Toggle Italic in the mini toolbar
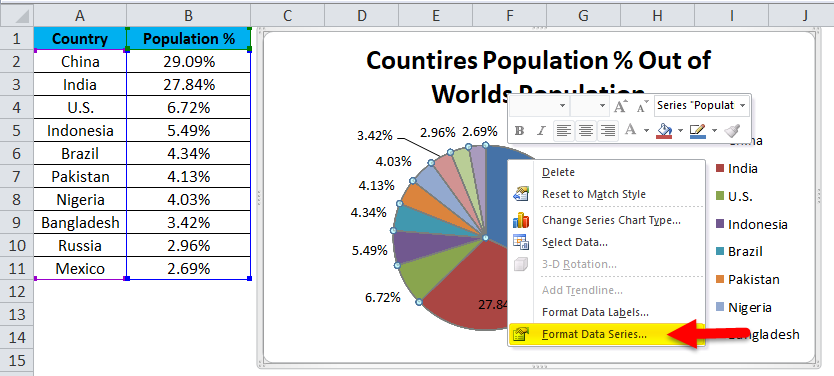 click(x=541, y=130)
